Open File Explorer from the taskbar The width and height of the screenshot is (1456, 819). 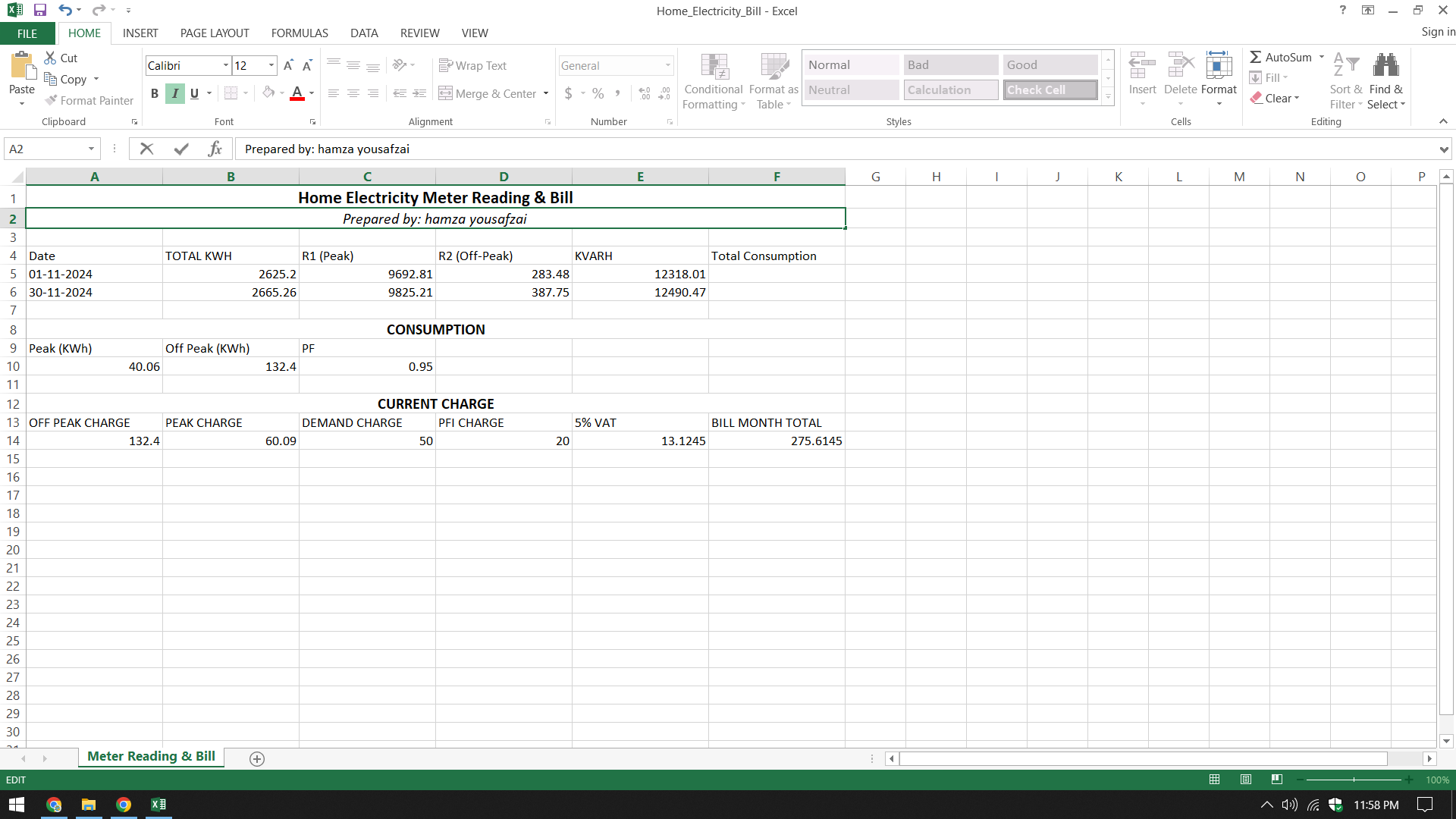tap(89, 805)
